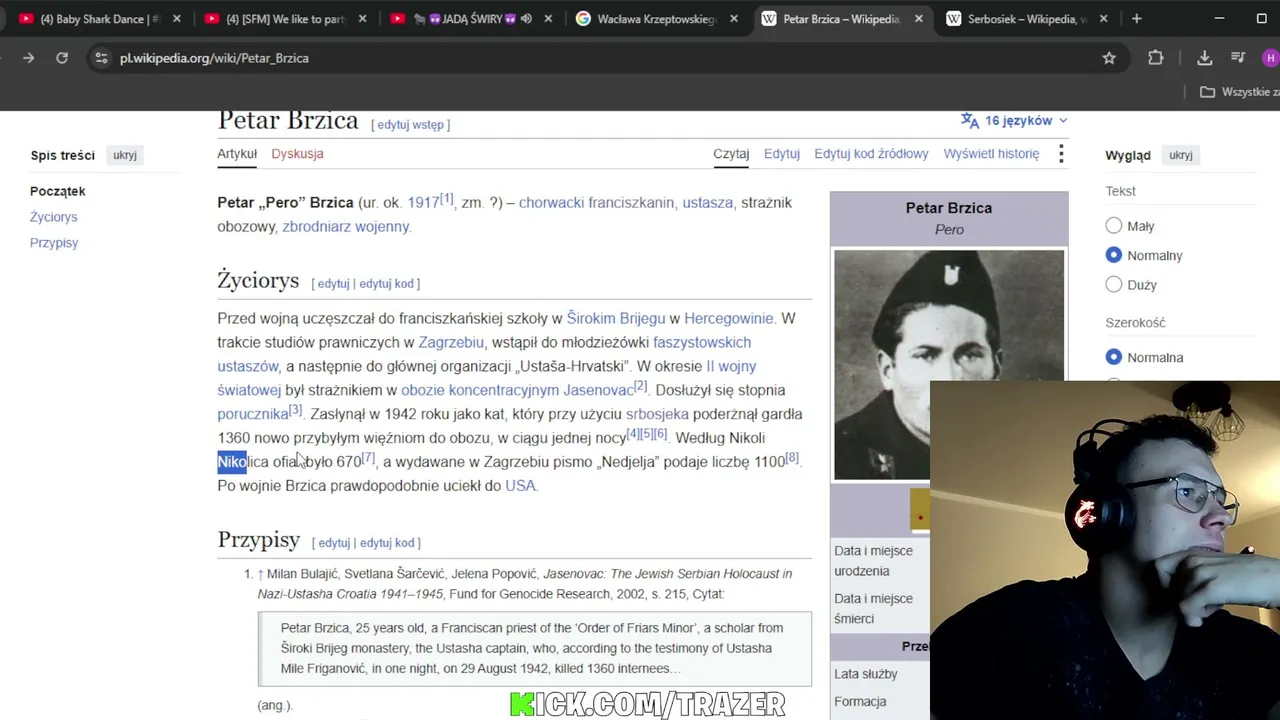Viewport: 1280px width, 720px height.
Task: Open the "USA" link
Action: [520, 486]
